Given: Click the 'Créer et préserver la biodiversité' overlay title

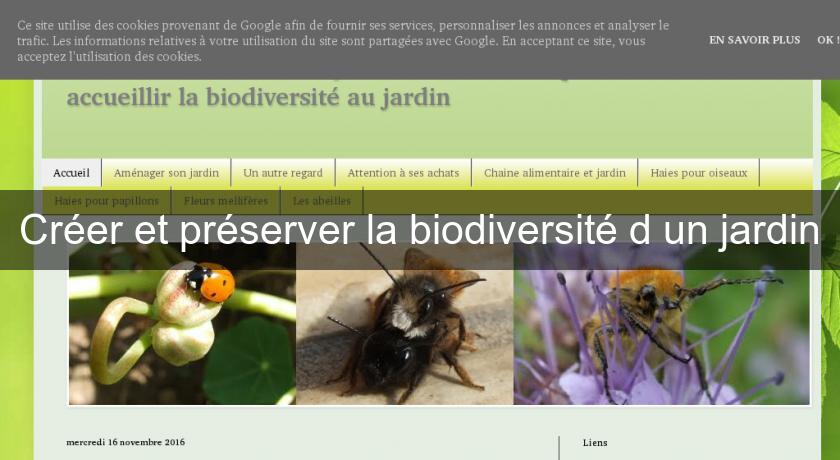Looking at the screenshot, I should [419, 230].
